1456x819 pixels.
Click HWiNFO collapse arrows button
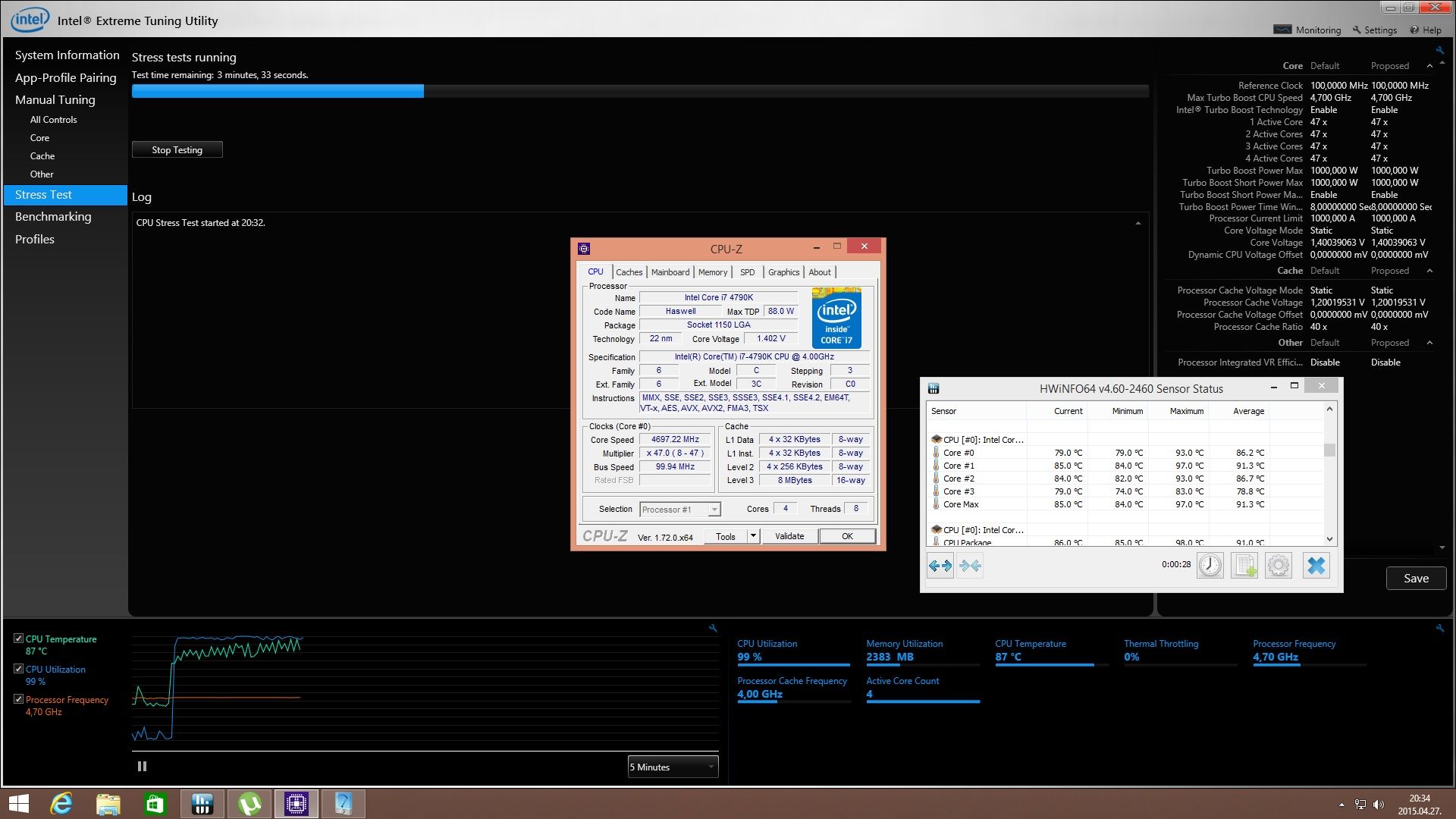970,566
